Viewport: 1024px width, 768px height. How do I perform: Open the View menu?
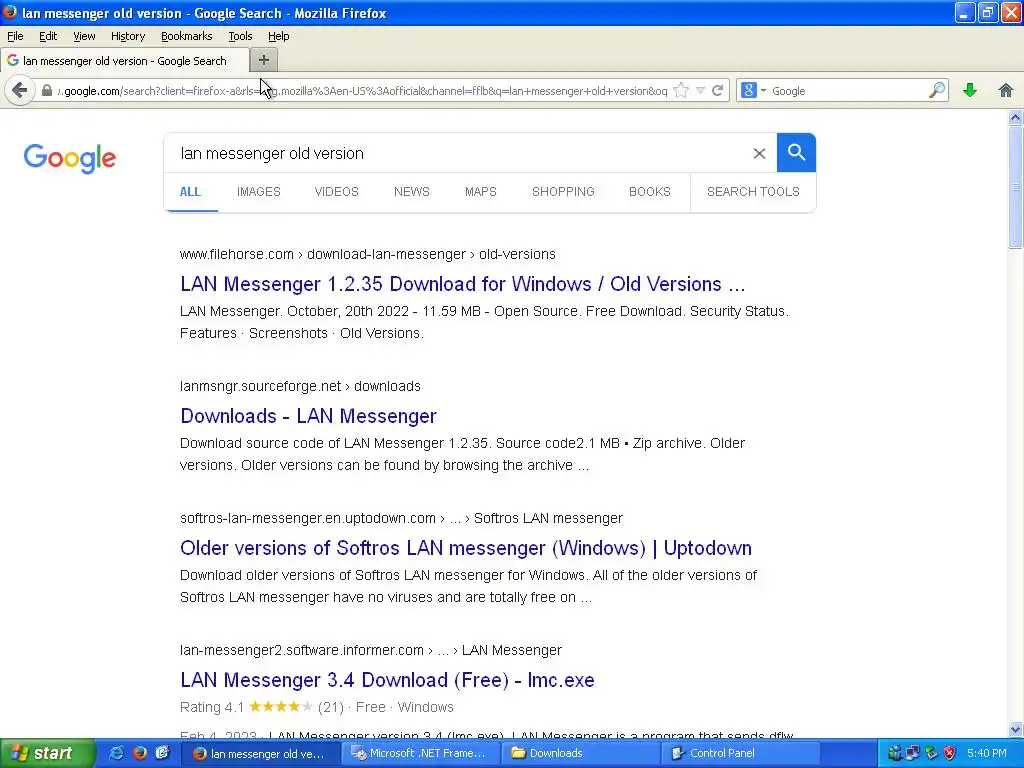pyautogui.click(x=84, y=36)
